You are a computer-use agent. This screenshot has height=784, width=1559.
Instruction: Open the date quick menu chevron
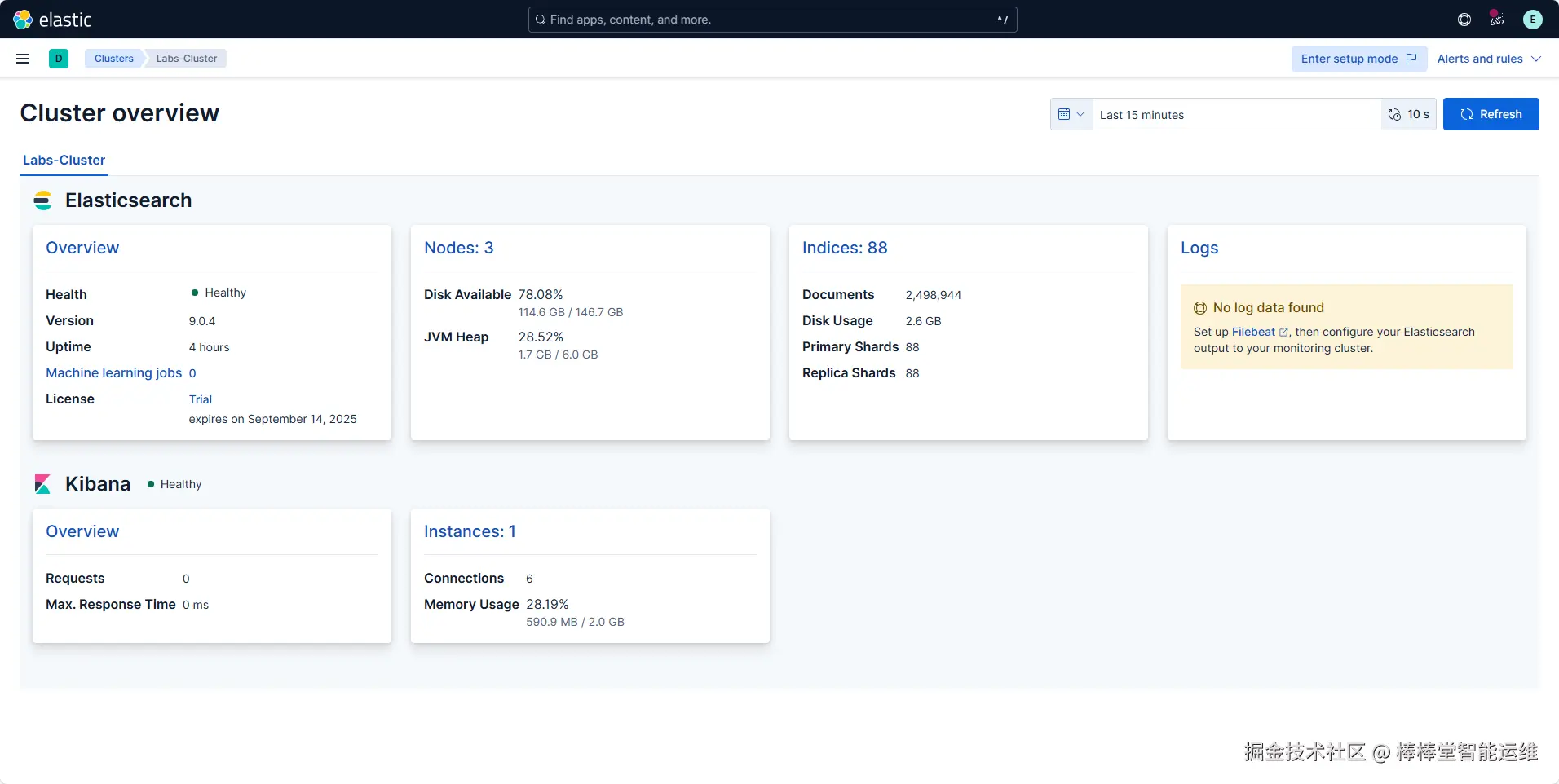point(1080,114)
